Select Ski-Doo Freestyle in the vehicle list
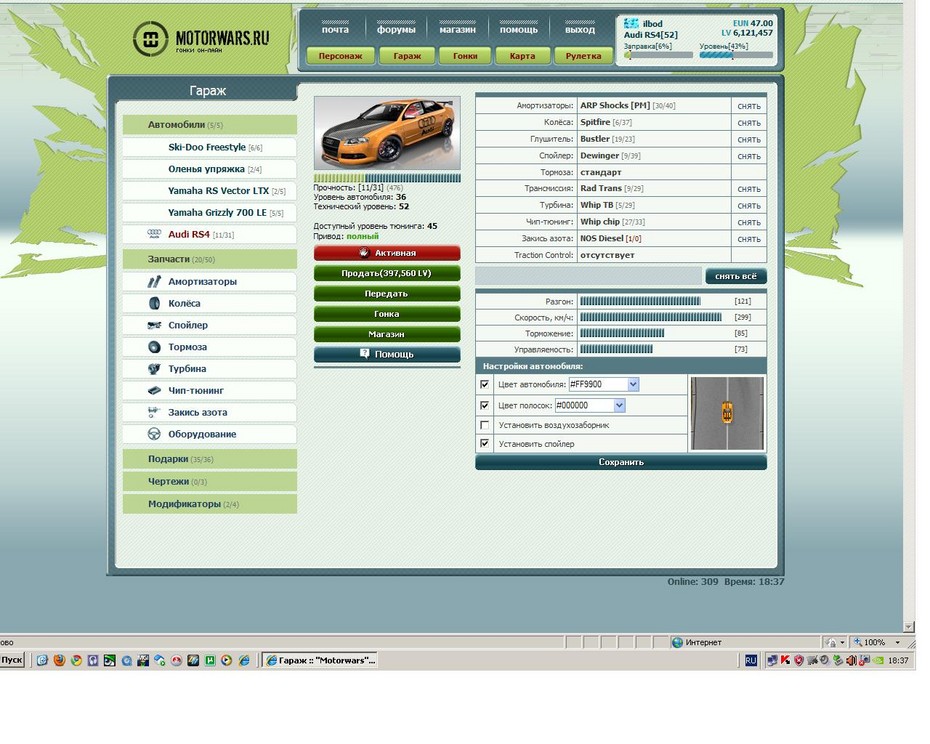This screenshot has width=930, height=744. click(209, 147)
